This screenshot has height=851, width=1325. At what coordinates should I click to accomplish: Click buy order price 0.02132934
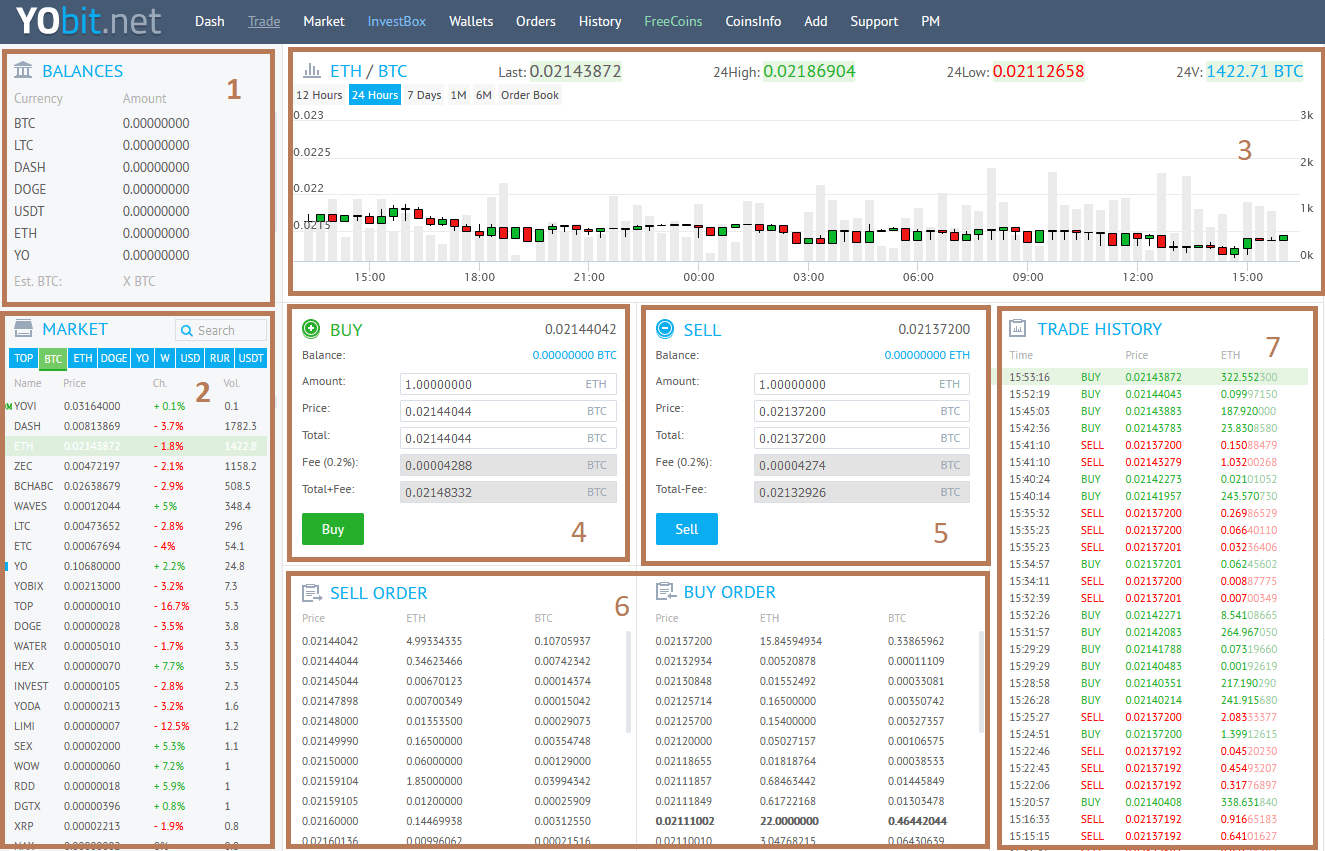click(x=684, y=661)
